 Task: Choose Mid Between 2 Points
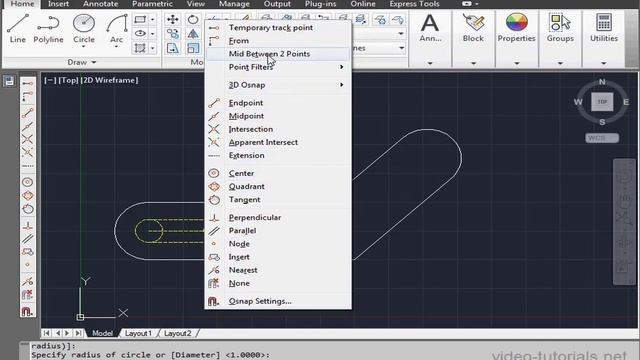tap(278, 54)
